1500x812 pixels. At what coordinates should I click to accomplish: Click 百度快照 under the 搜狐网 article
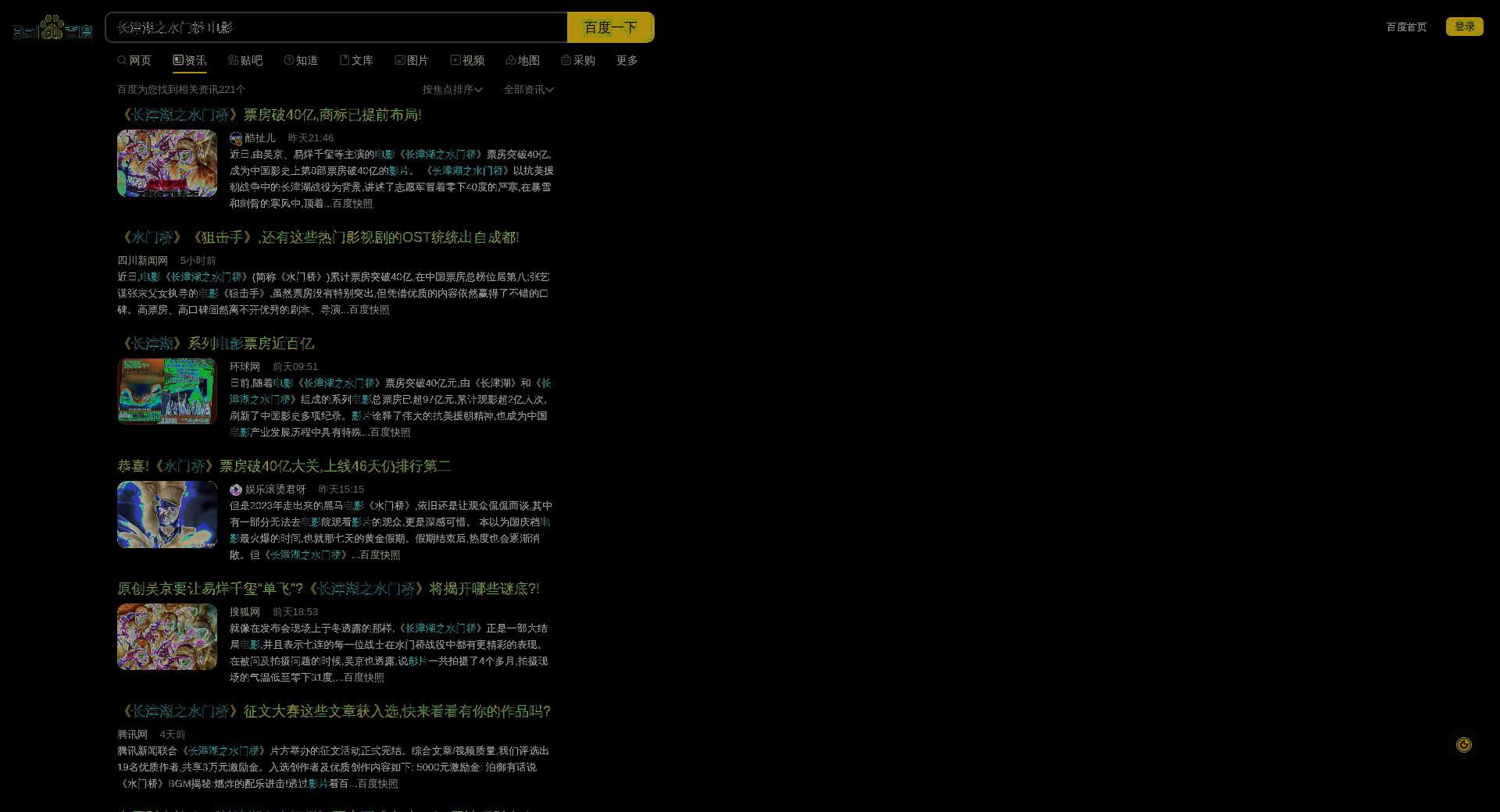click(x=363, y=678)
